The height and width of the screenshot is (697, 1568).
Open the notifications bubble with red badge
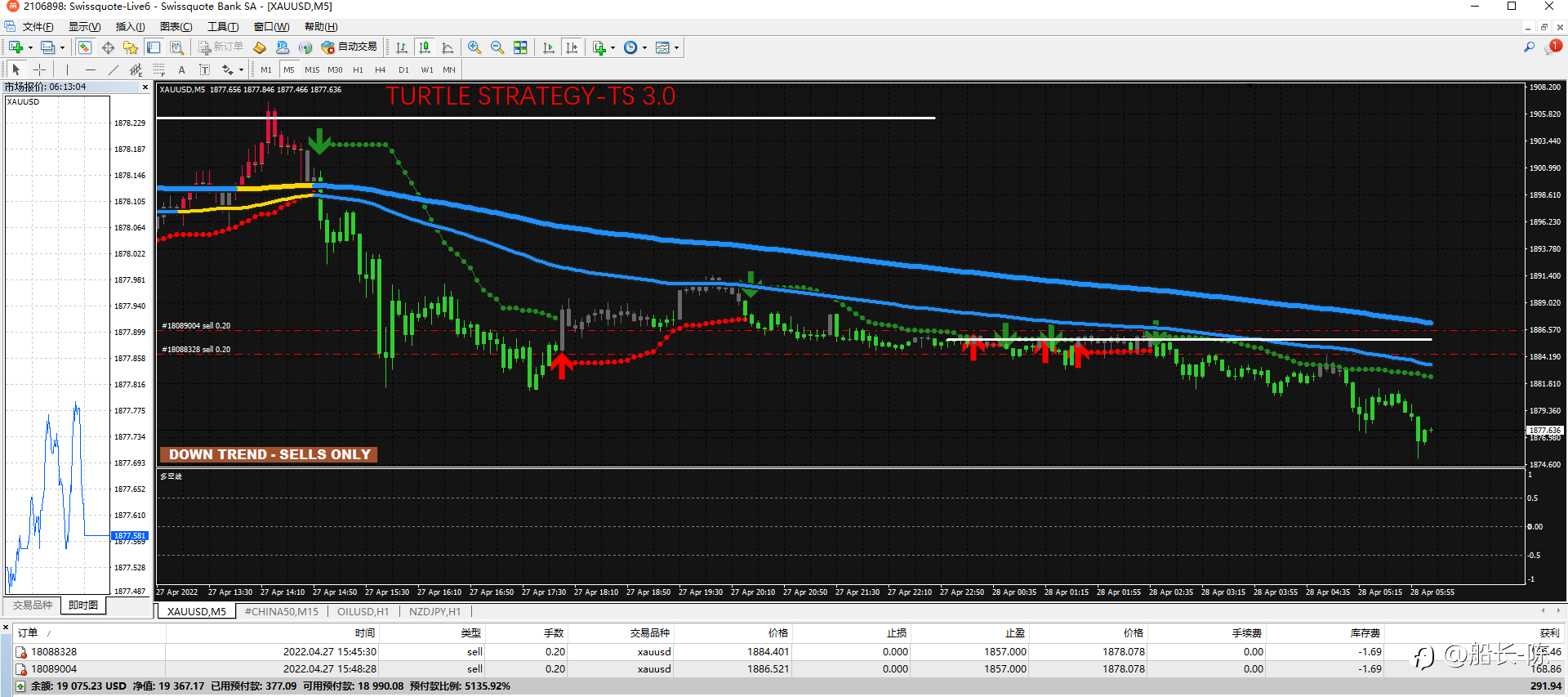[x=1552, y=47]
